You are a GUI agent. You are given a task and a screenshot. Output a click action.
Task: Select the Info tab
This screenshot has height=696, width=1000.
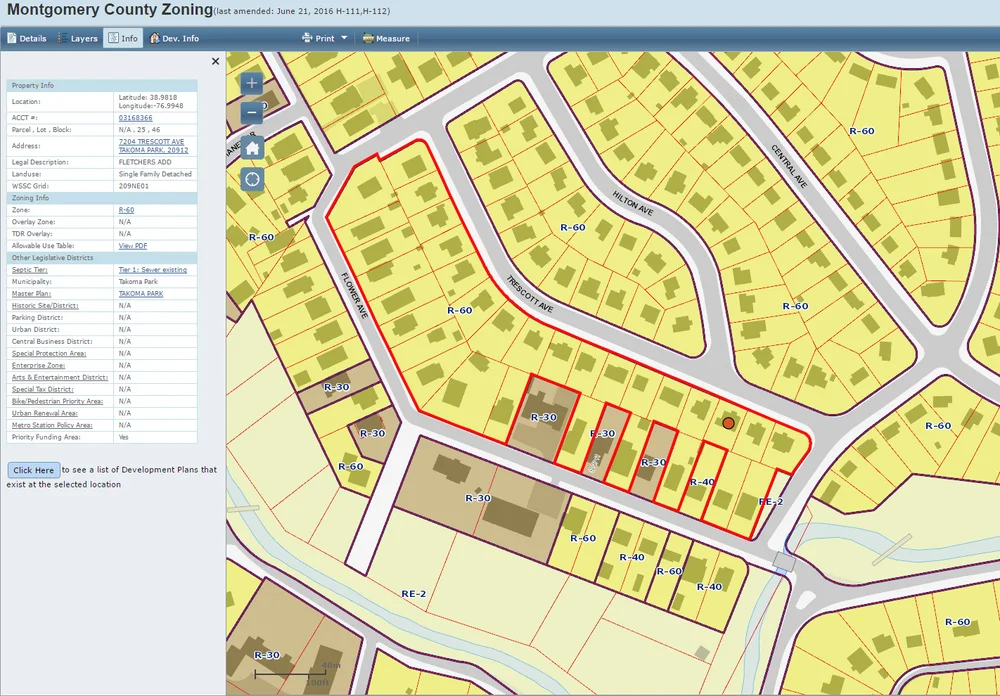[122, 38]
